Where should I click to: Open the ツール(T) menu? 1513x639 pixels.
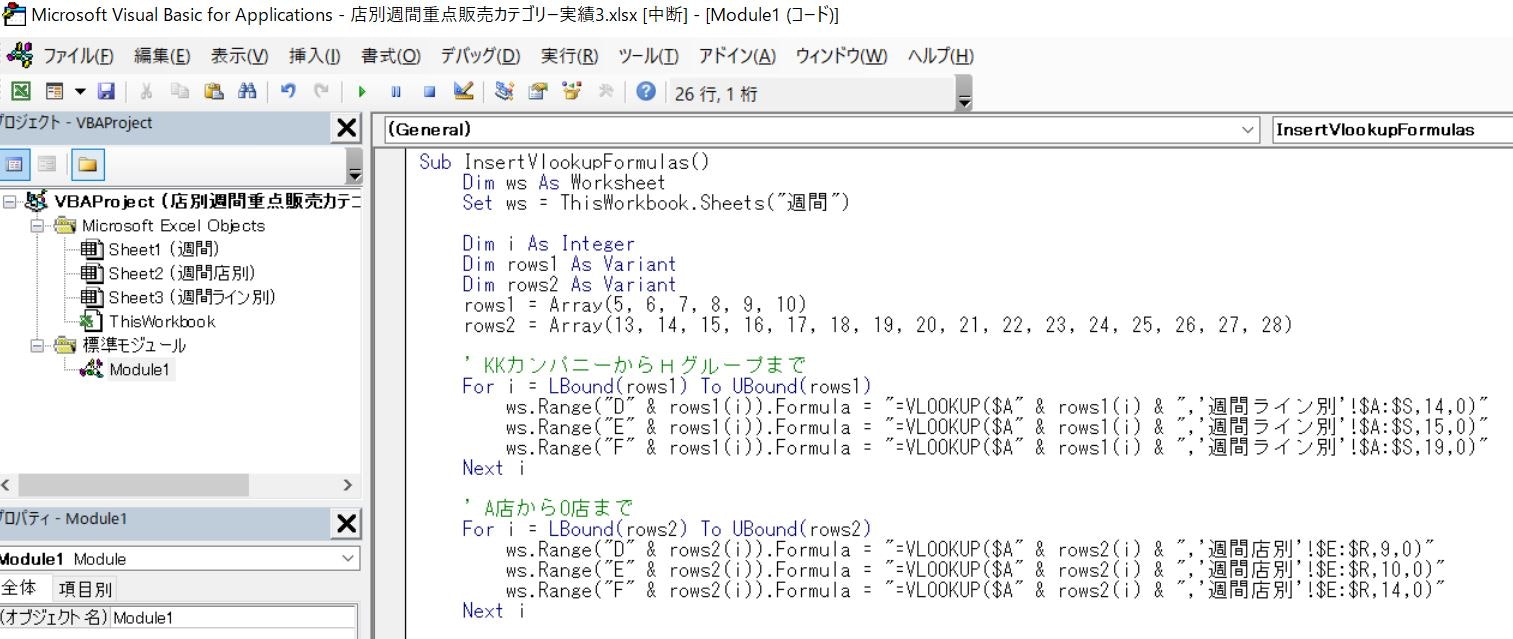pos(648,56)
